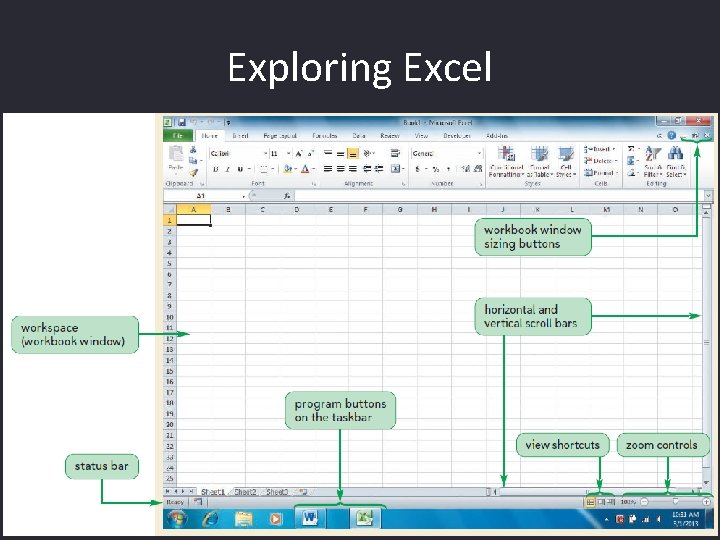Click the zoom slider handle
The height and width of the screenshot is (540, 720).
(x=675, y=502)
